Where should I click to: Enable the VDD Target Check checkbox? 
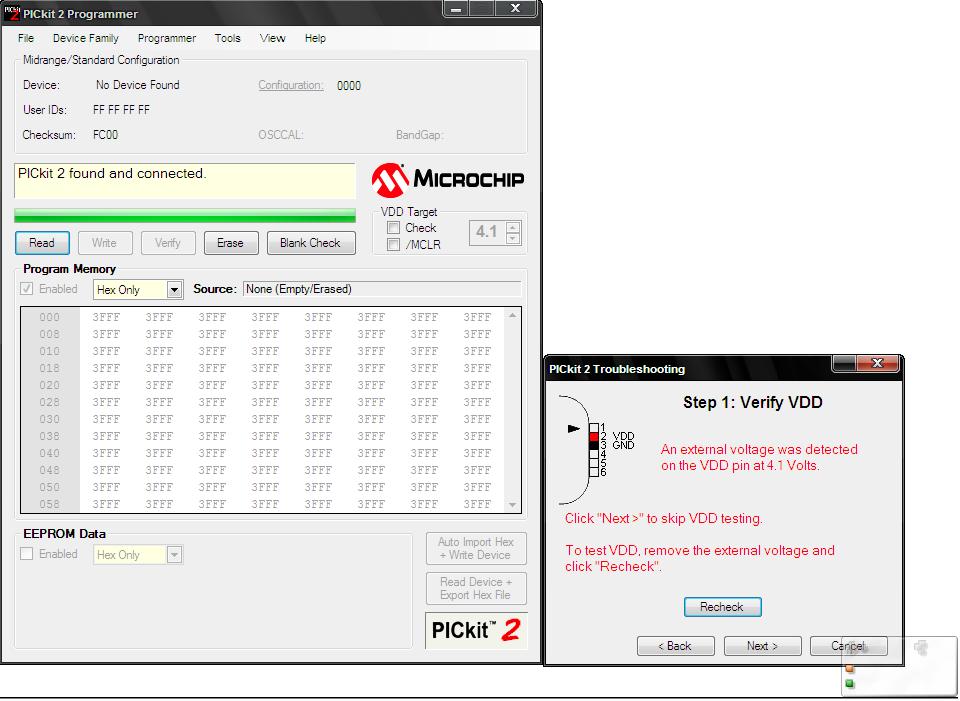tap(394, 228)
